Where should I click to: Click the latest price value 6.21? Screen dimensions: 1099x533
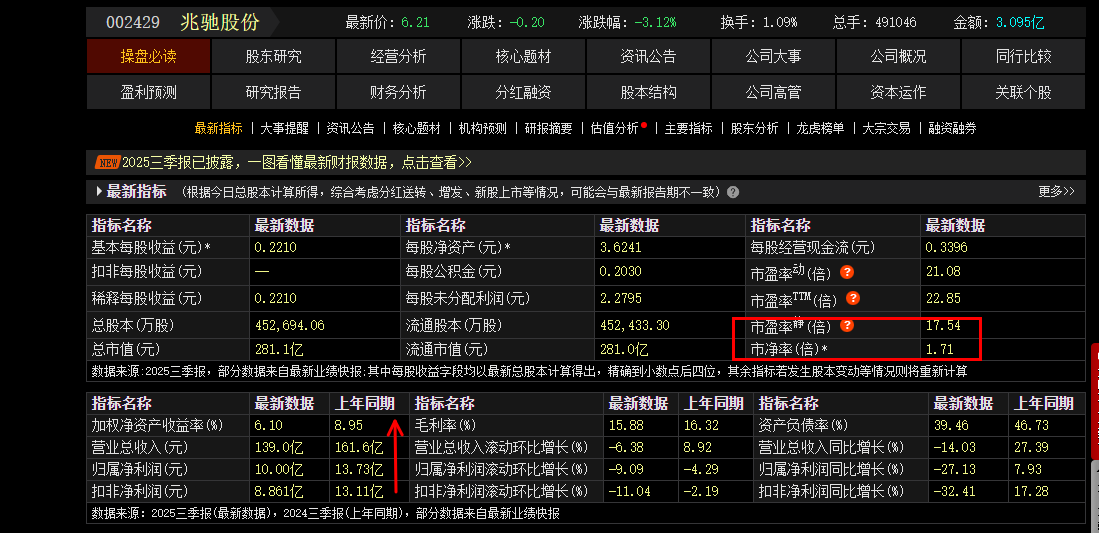click(415, 22)
